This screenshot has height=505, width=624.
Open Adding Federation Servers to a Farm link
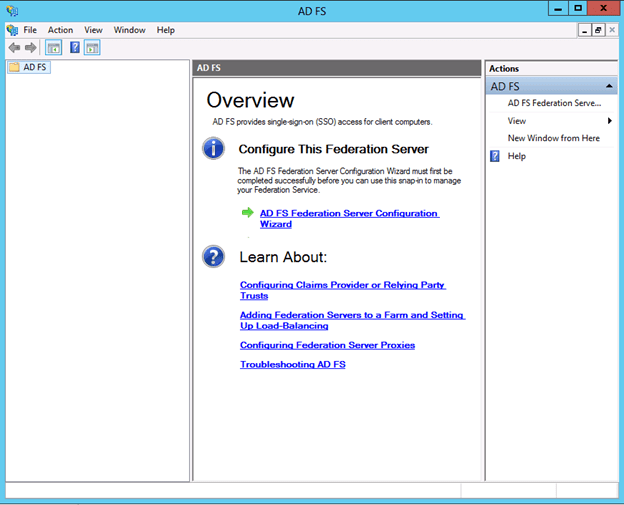[352, 320]
